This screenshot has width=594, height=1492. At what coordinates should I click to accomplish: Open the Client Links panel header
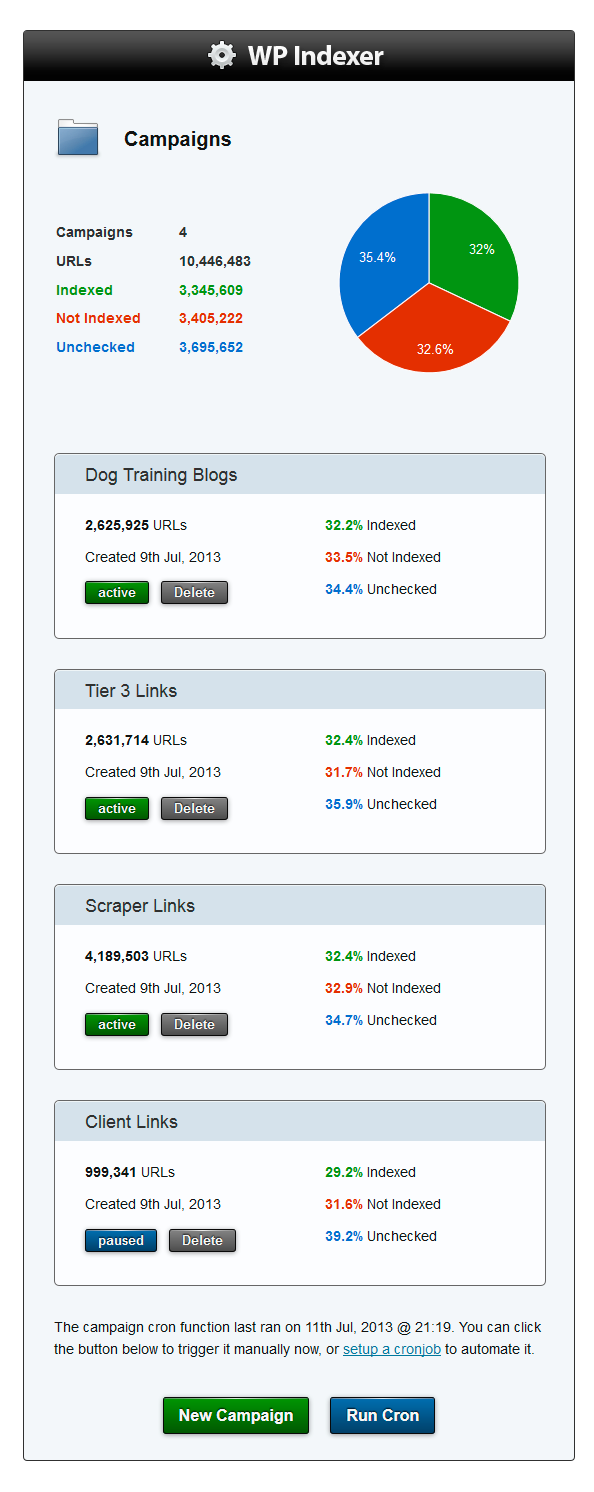[x=300, y=1121]
